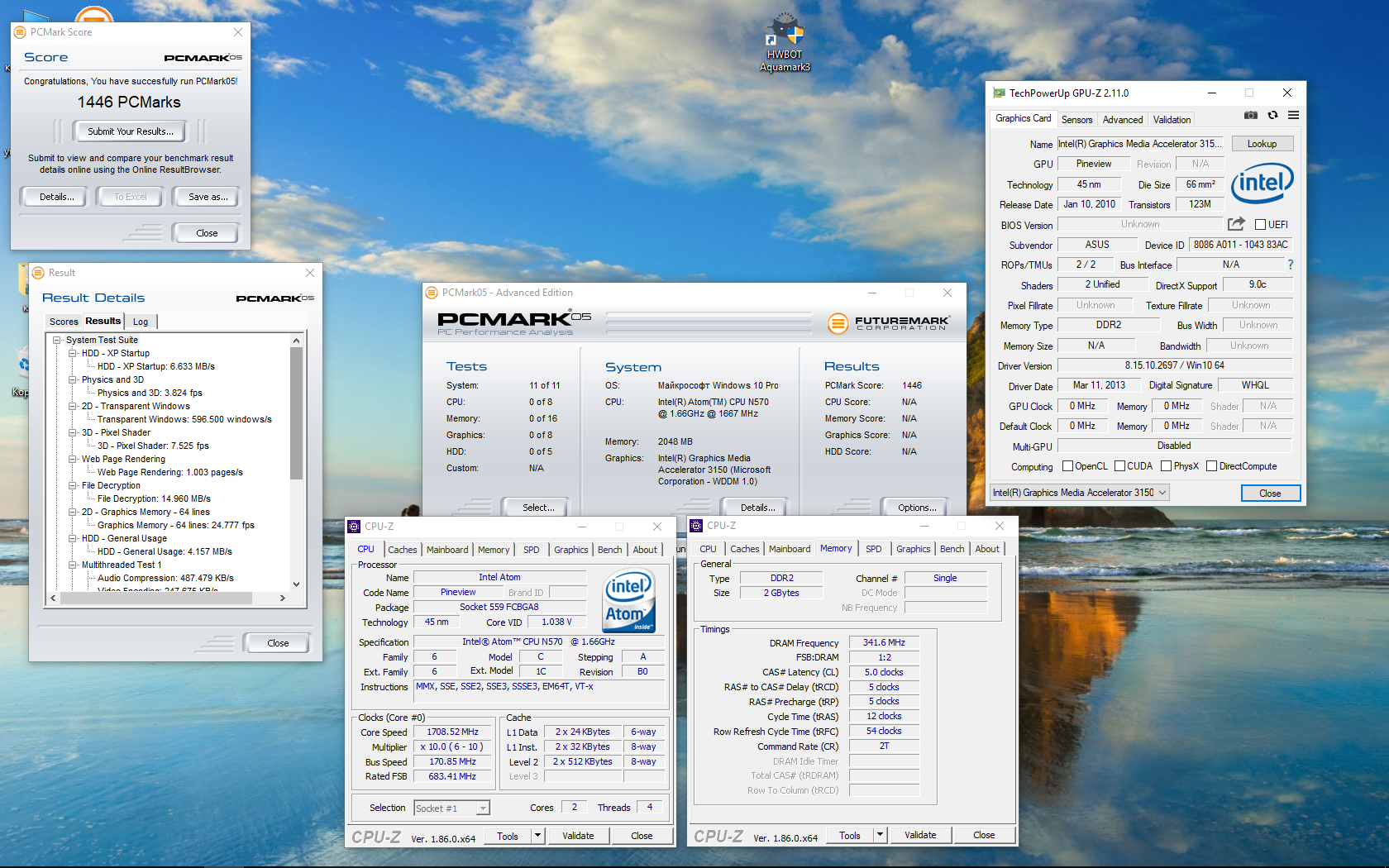Open the Scores tab in Result Details
1389x868 pixels.
(x=64, y=322)
